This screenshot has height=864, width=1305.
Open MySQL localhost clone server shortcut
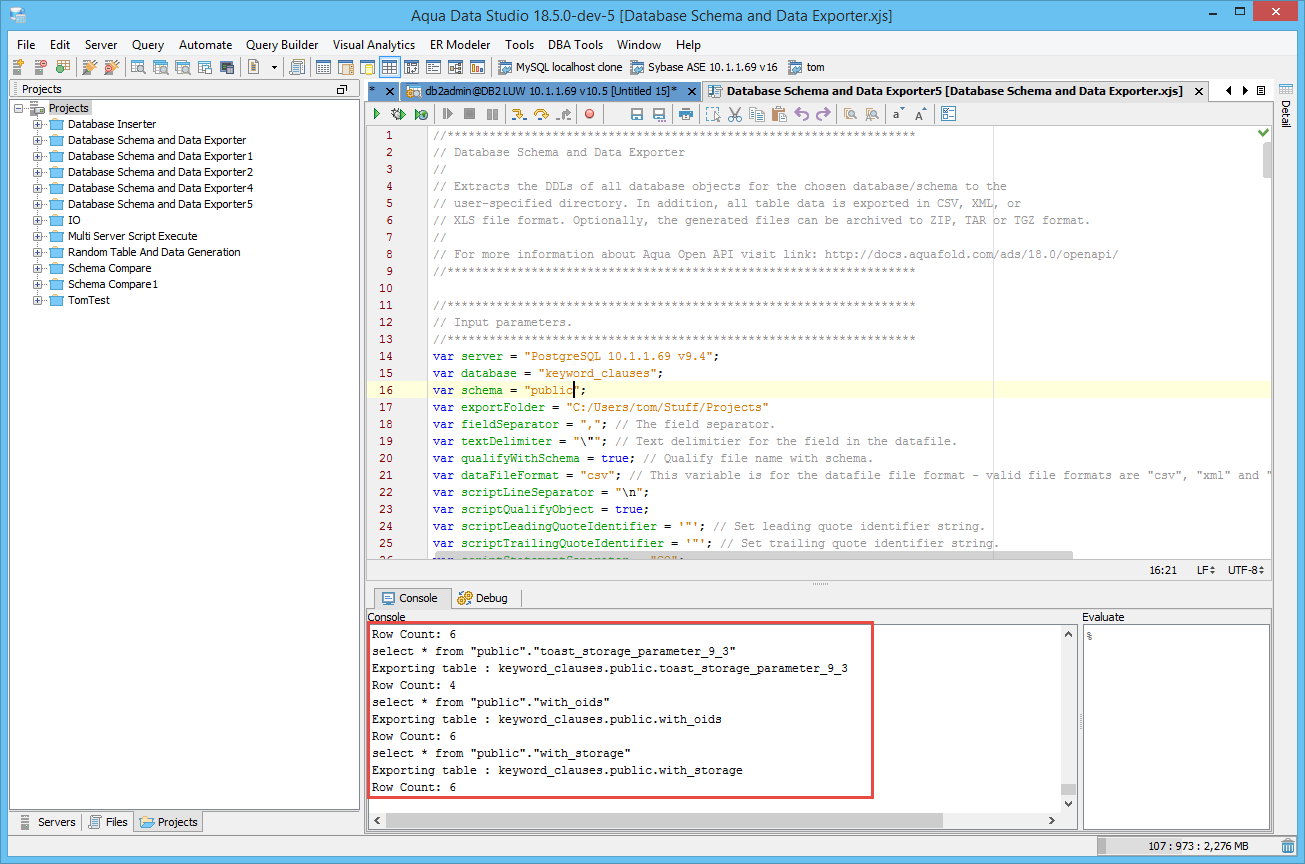click(x=559, y=67)
